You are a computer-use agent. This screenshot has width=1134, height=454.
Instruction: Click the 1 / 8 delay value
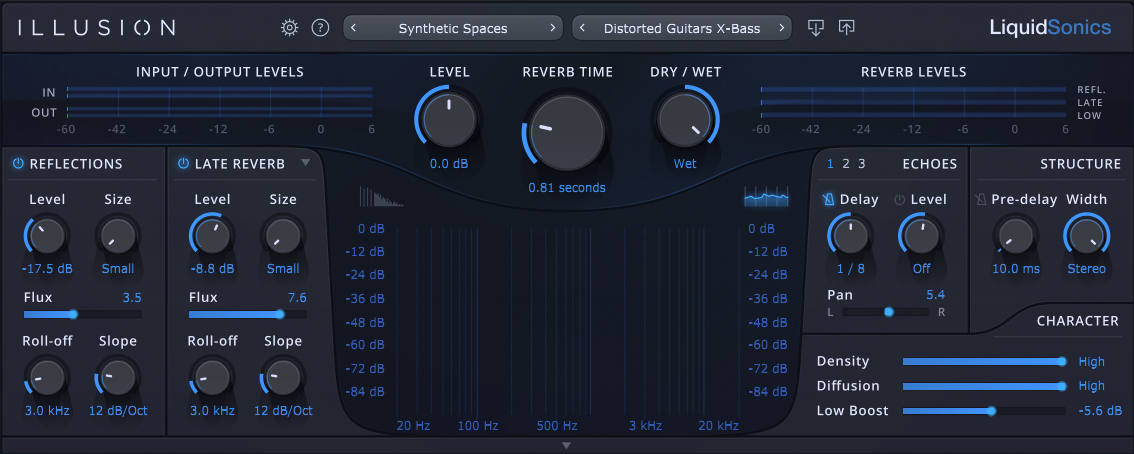(850, 269)
